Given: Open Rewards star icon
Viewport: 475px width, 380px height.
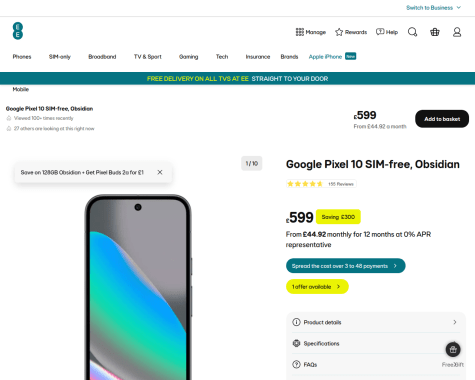Looking at the screenshot, I should 339,32.
